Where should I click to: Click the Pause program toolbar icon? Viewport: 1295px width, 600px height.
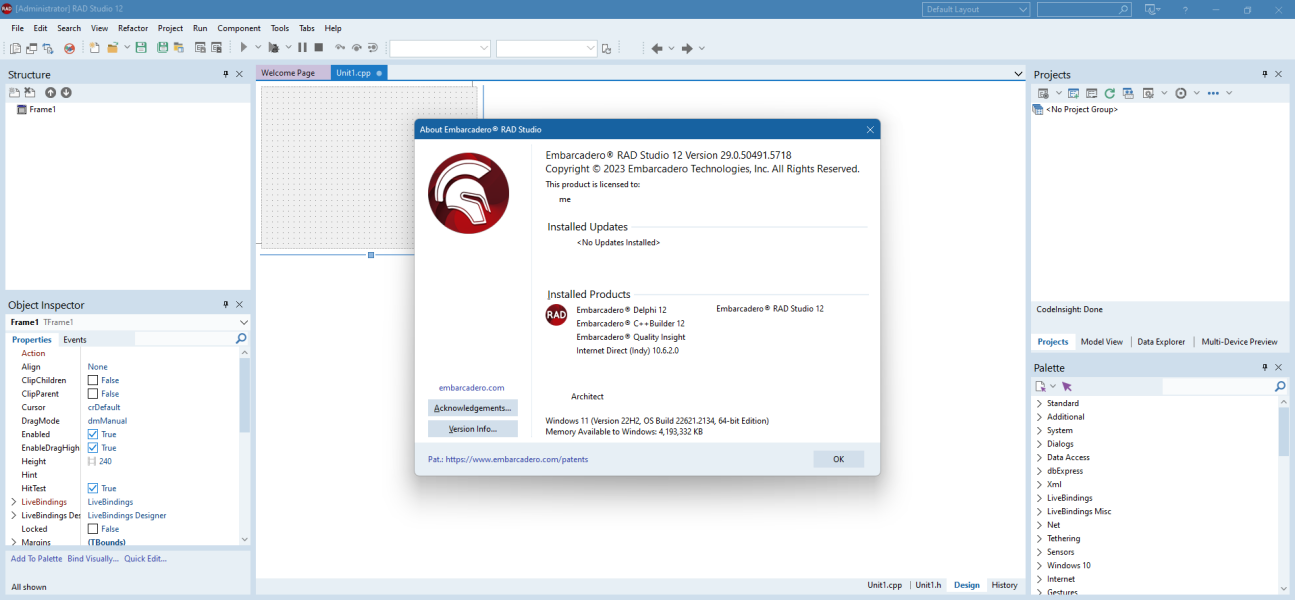pyautogui.click(x=303, y=48)
